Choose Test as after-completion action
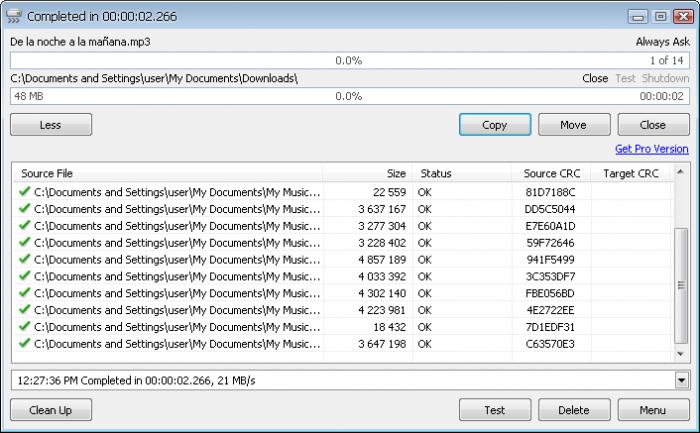 [625, 78]
